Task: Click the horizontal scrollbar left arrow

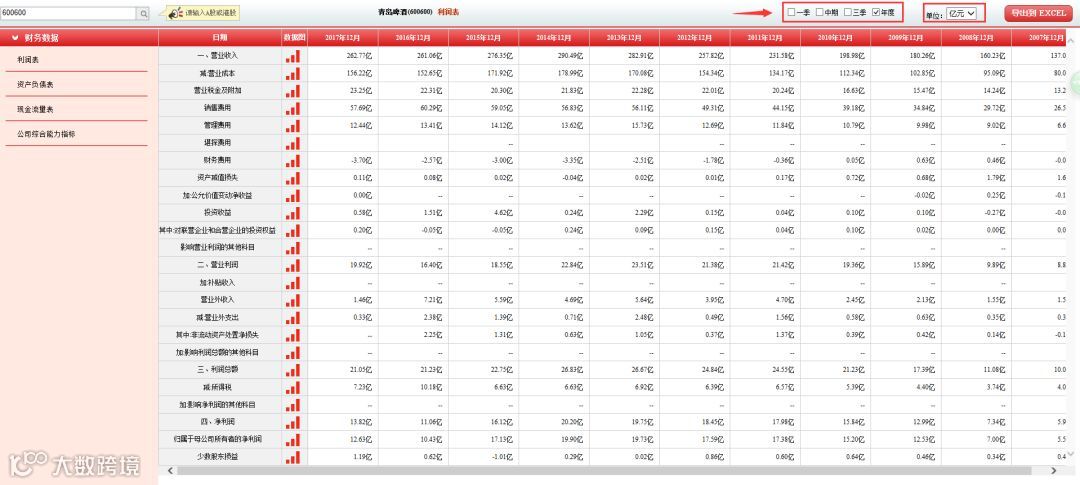Action: 169,471
